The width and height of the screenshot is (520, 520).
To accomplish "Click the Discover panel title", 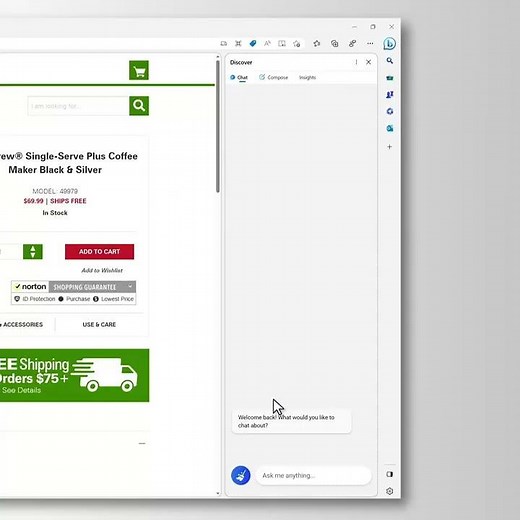I will [x=241, y=62].
